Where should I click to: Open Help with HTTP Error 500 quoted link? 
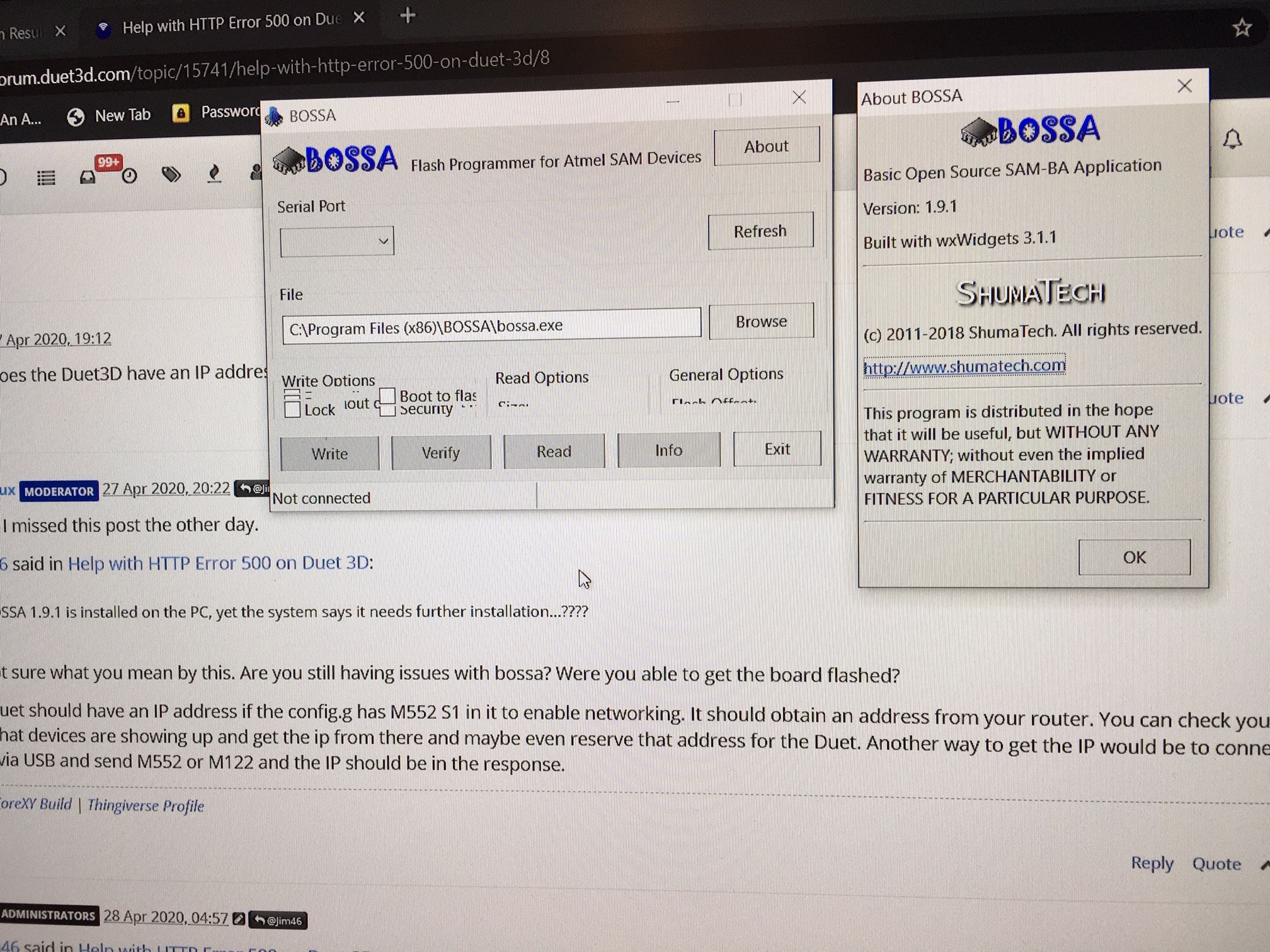pyautogui.click(x=219, y=563)
